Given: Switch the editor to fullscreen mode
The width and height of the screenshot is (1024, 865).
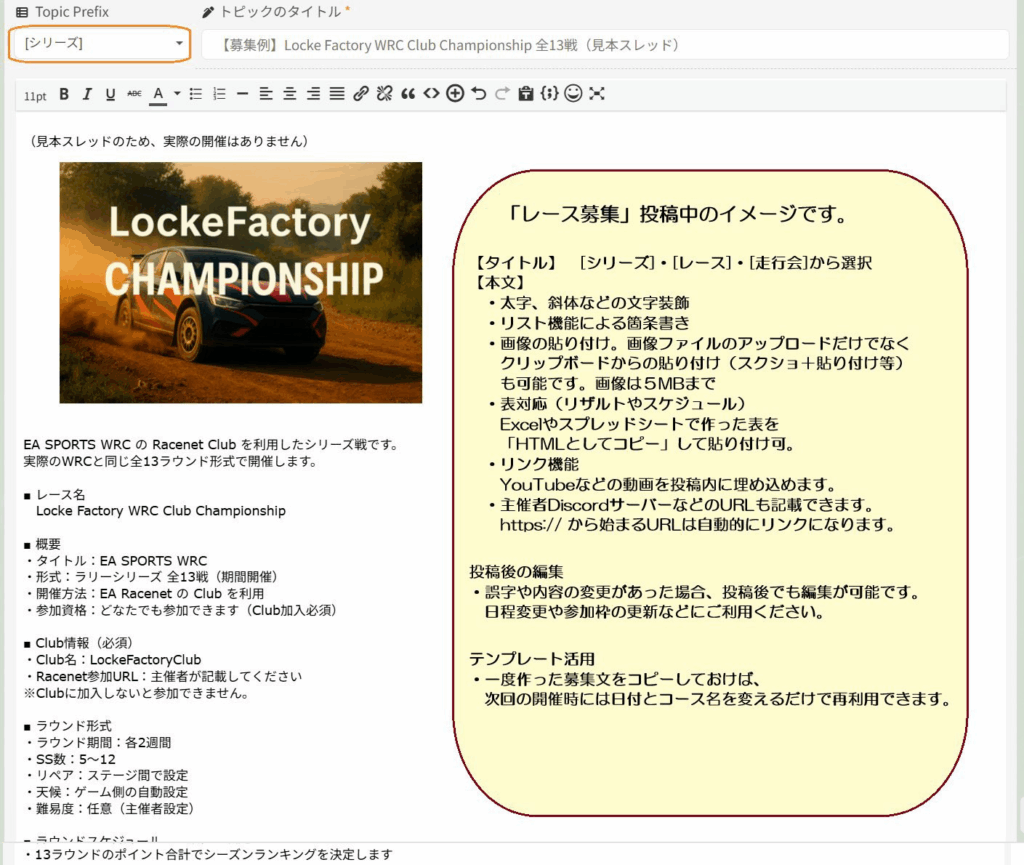Looking at the screenshot, I should 597,94.
